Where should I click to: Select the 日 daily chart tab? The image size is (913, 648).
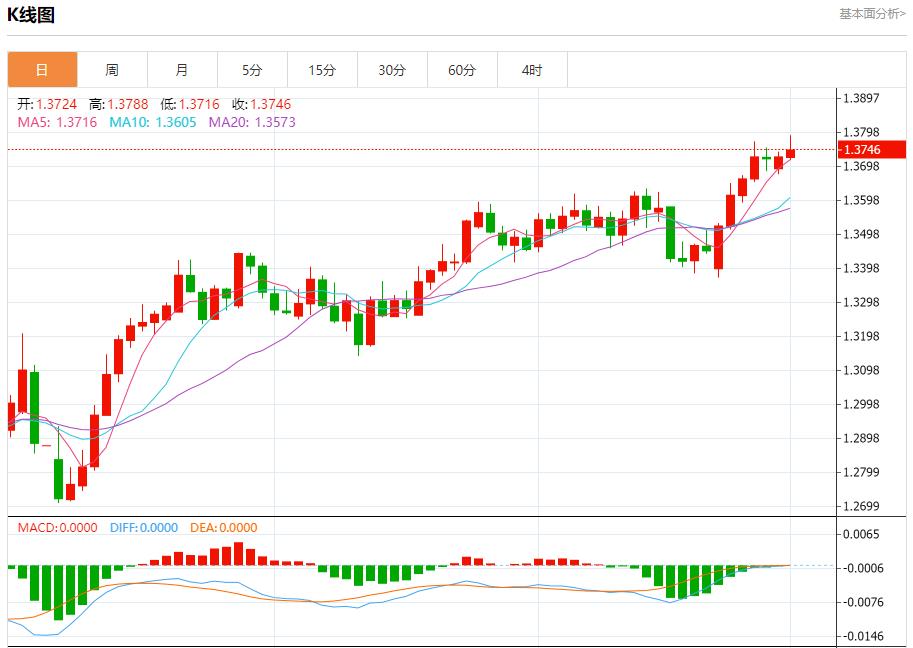point(42,70)
